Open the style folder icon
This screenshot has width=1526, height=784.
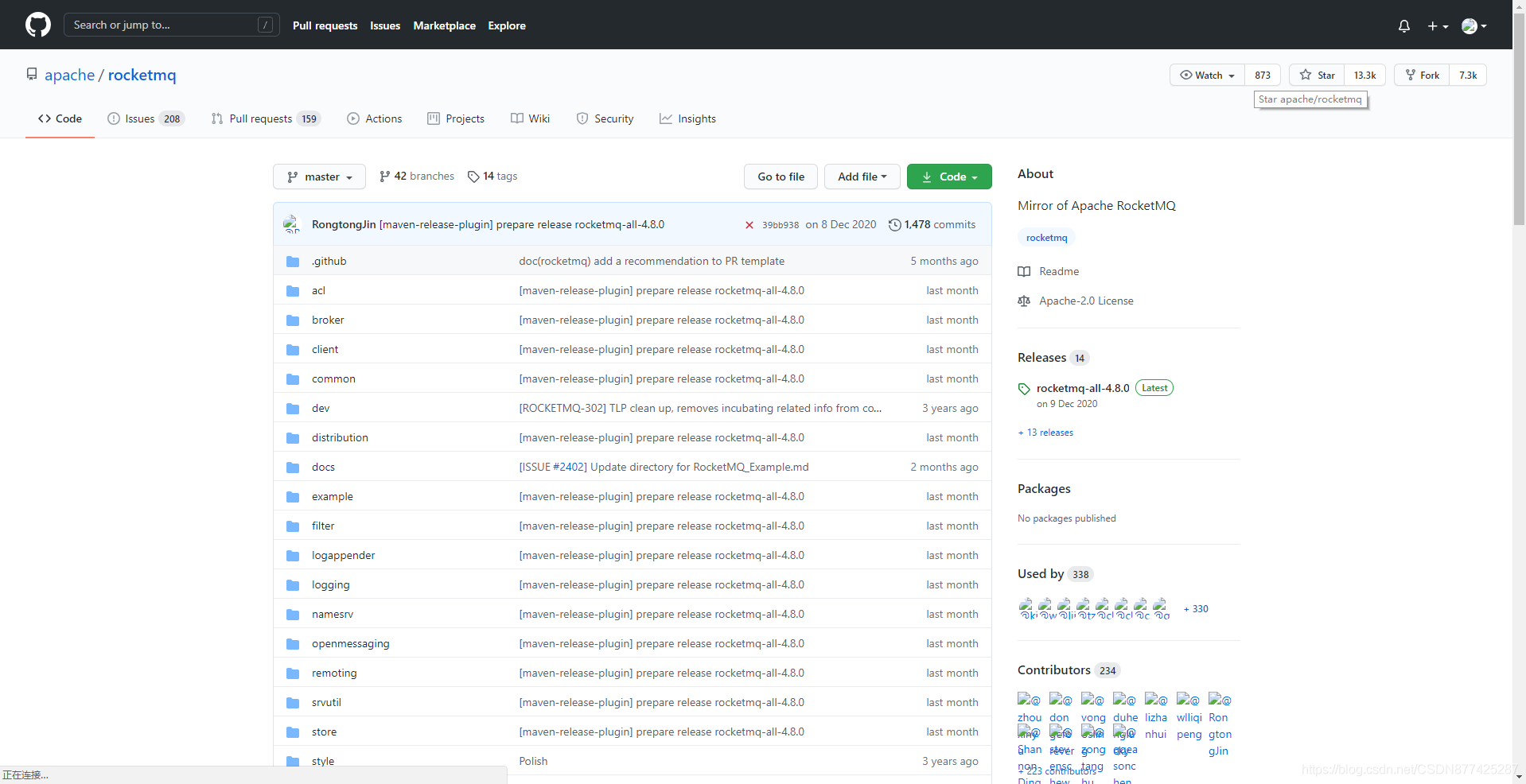[293, 762]
